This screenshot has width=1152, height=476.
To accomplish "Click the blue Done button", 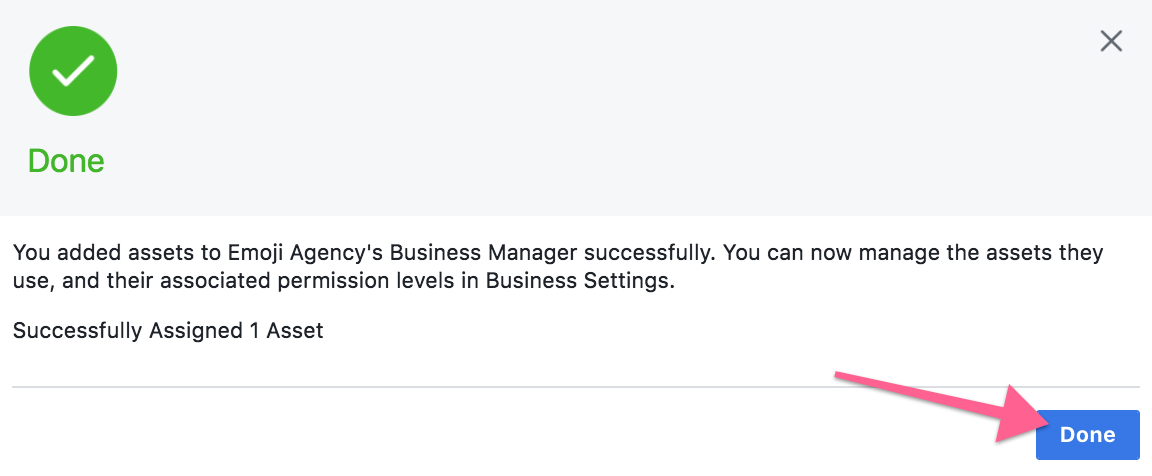I will [1087, 435].
